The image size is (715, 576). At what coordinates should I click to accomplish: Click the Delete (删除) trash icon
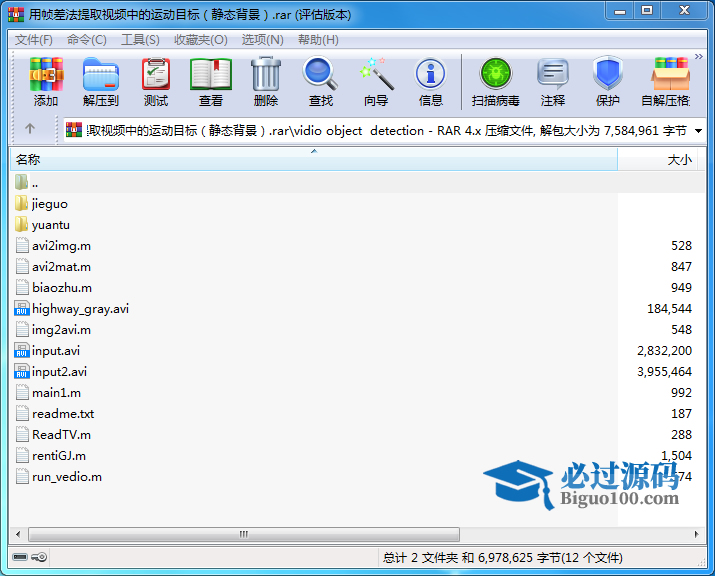pyautogui.click(x=266, y=81)
